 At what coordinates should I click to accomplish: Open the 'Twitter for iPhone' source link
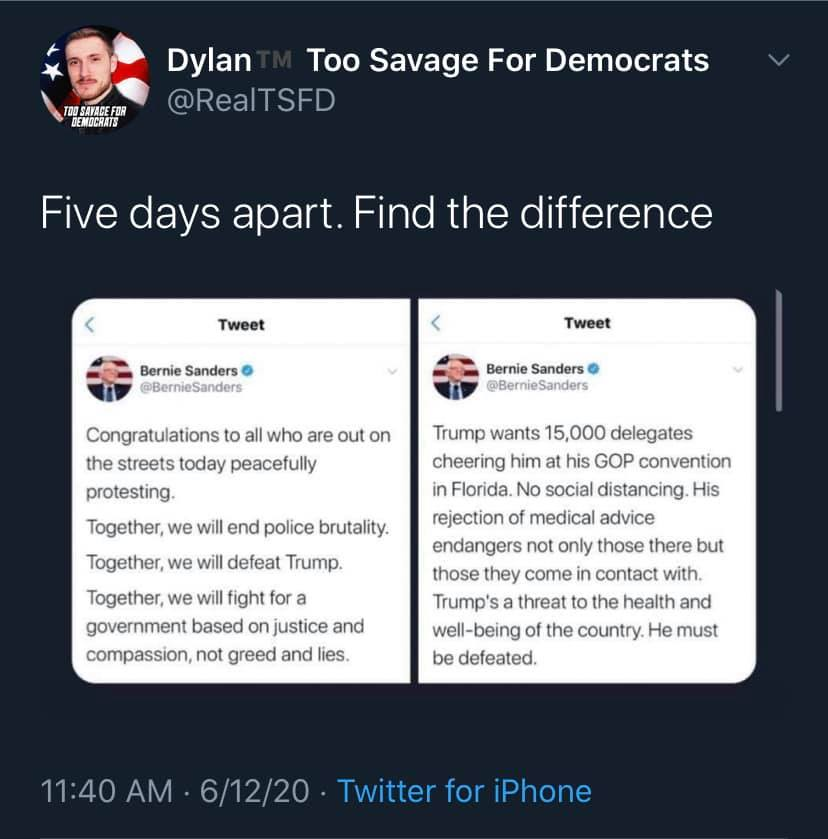point(464,792)
